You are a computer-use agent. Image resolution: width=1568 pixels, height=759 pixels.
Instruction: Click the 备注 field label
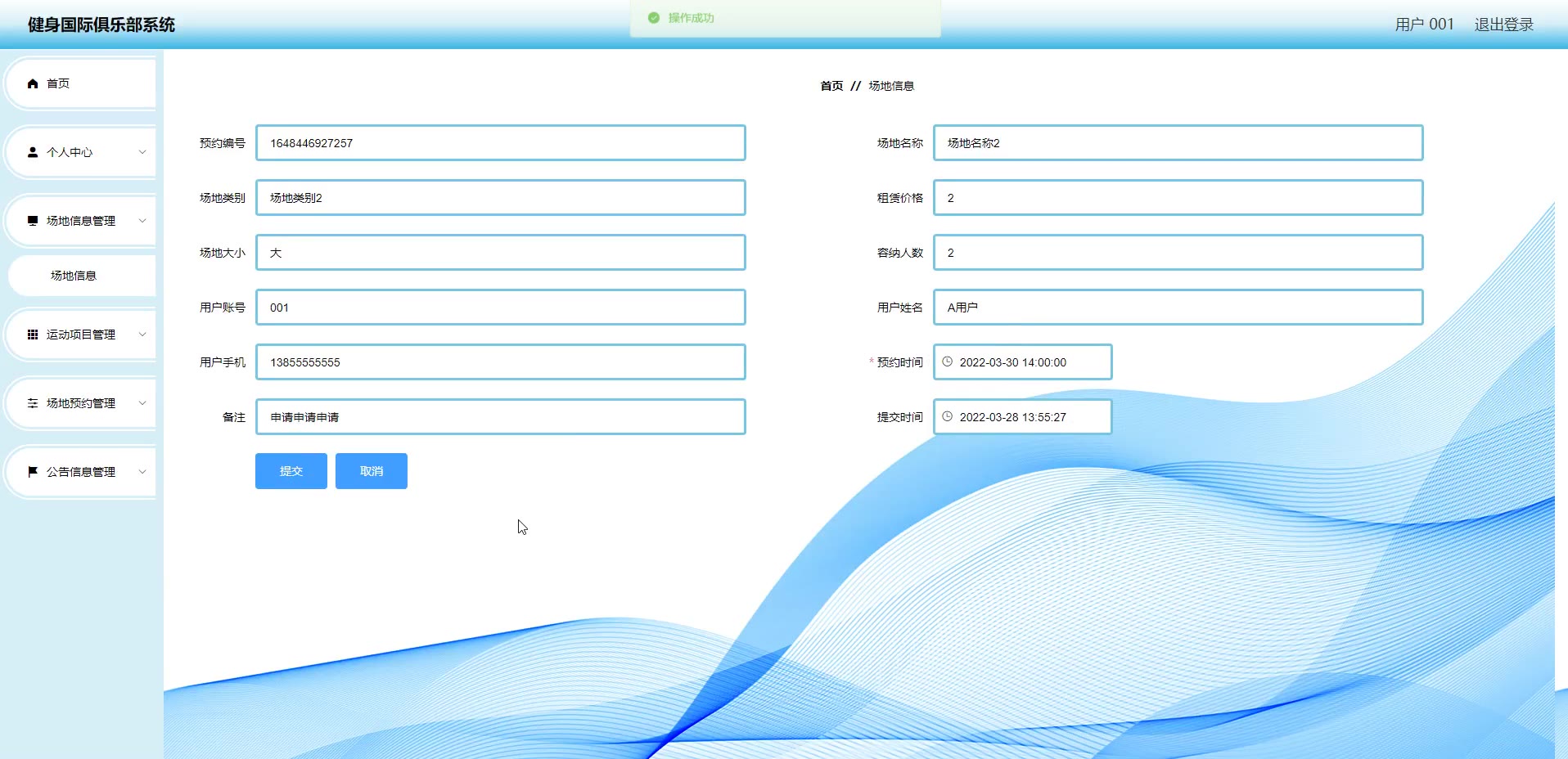click(234, 417)
